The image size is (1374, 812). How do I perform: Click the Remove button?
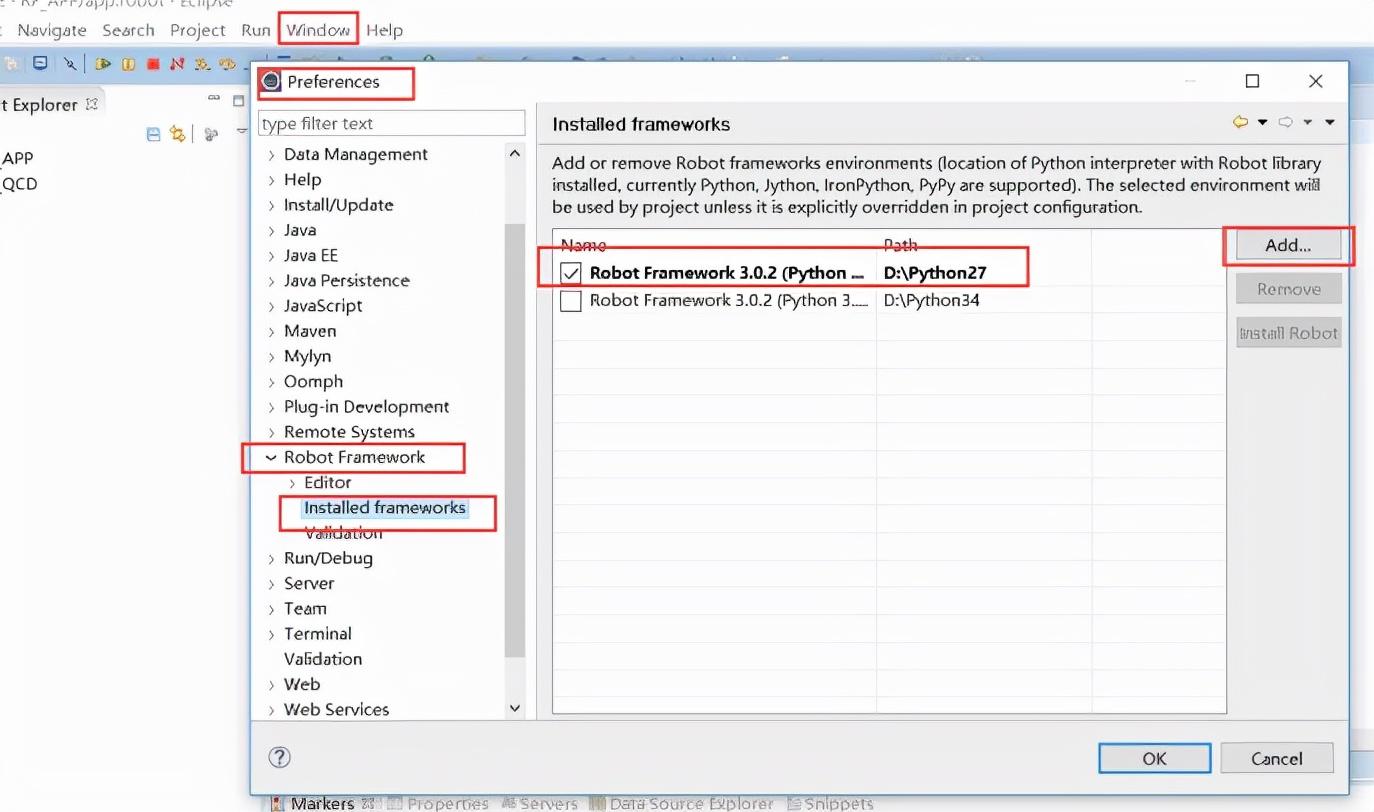[x=1288, y=289]
